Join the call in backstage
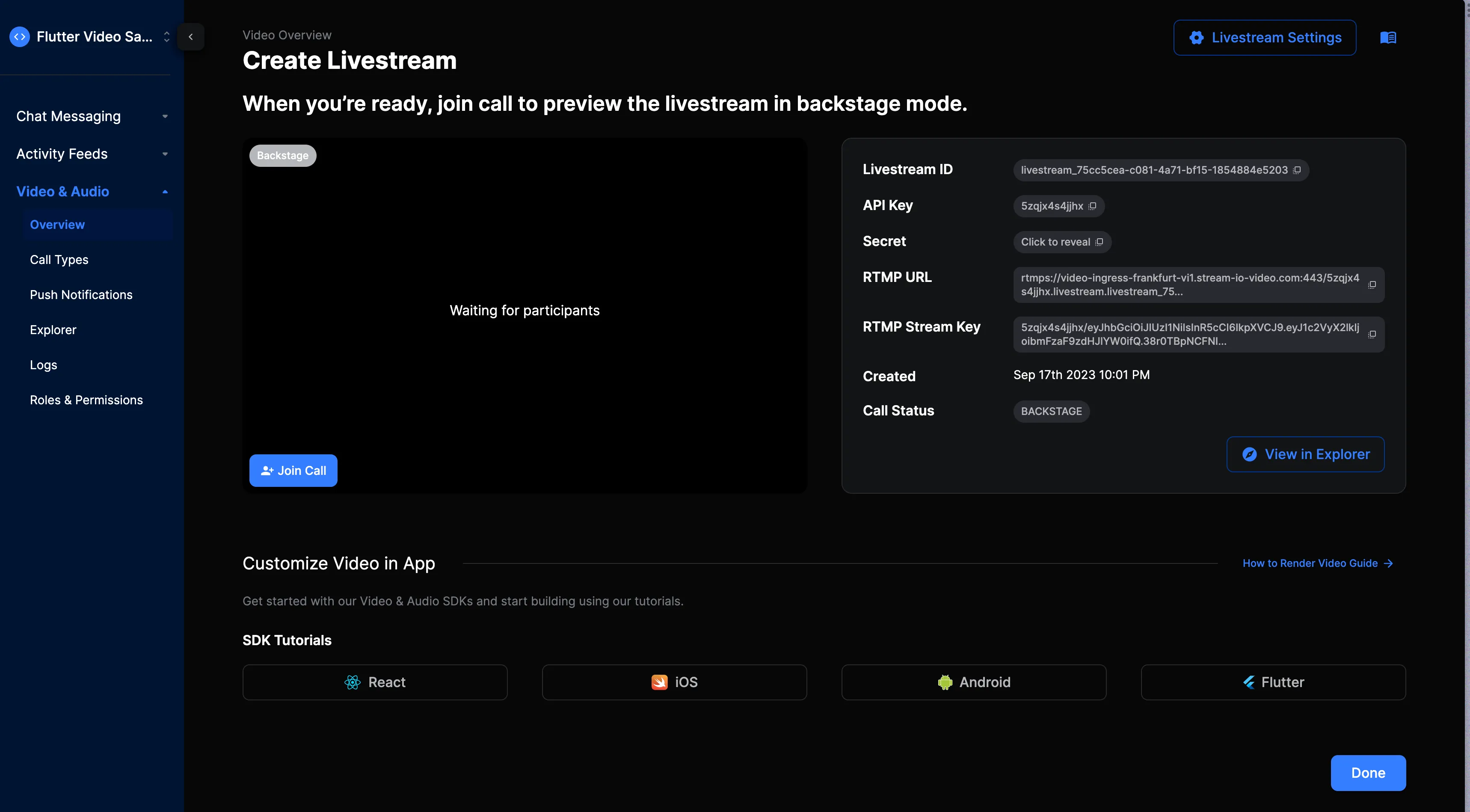Viewport: 1470px width, 812px height. 293,471
